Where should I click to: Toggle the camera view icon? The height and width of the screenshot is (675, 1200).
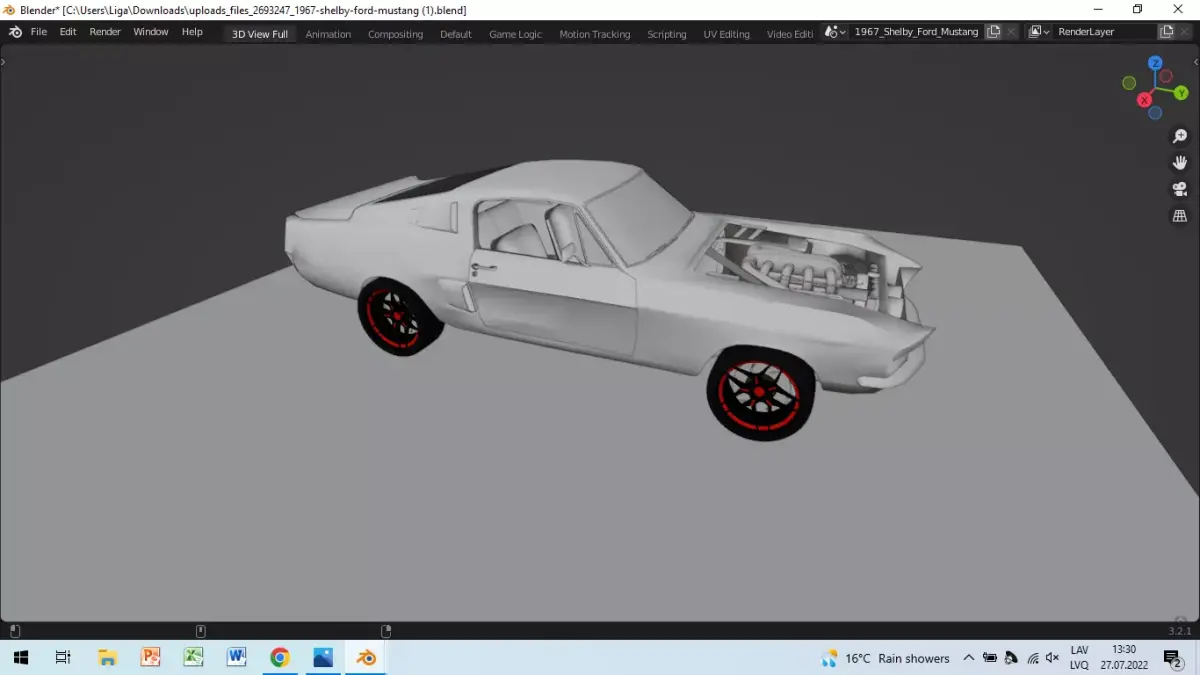(x=1180, y=189)
